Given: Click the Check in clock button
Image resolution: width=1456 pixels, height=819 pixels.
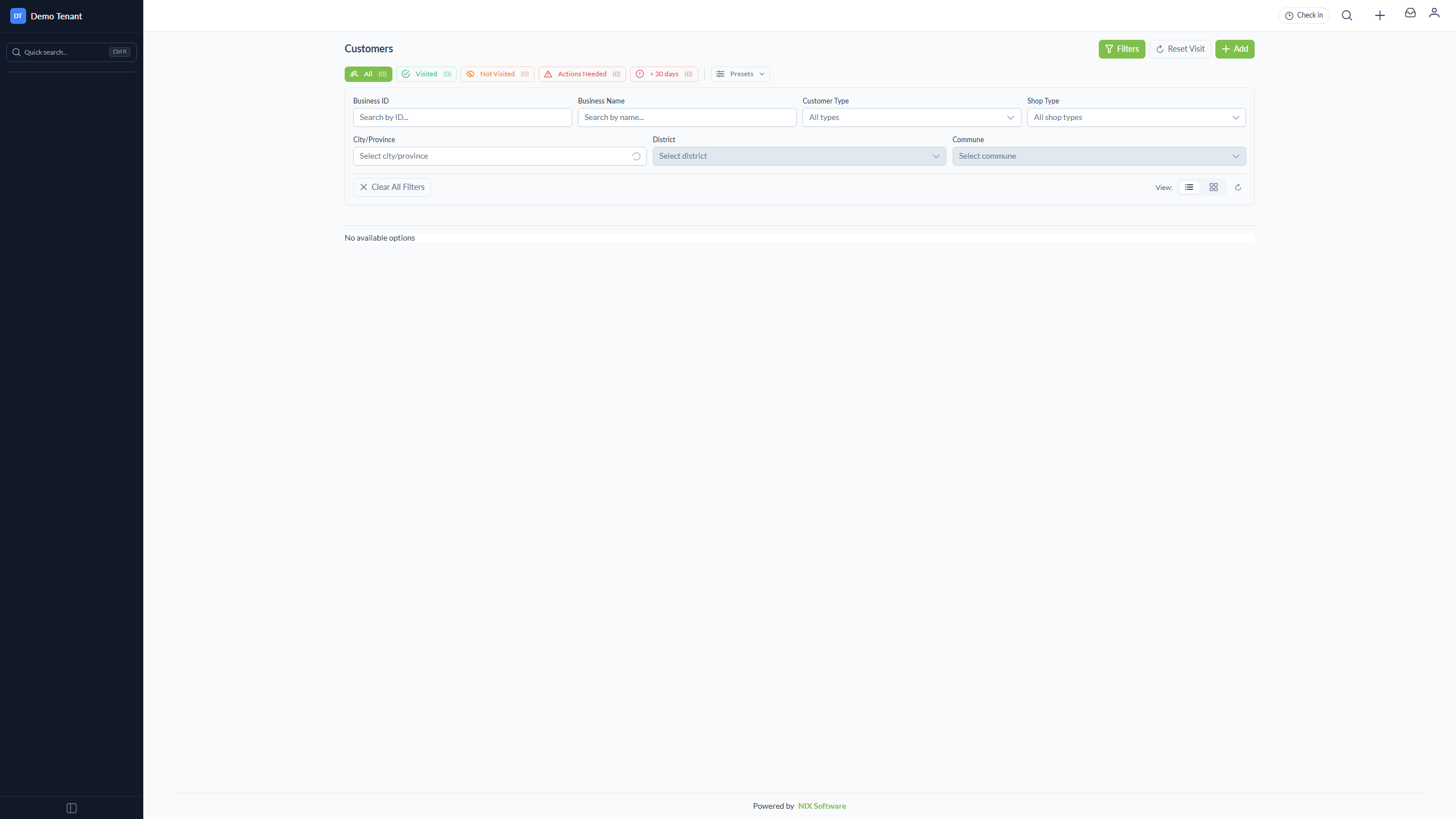Looking at the screenshot, I should [1304, 15].
